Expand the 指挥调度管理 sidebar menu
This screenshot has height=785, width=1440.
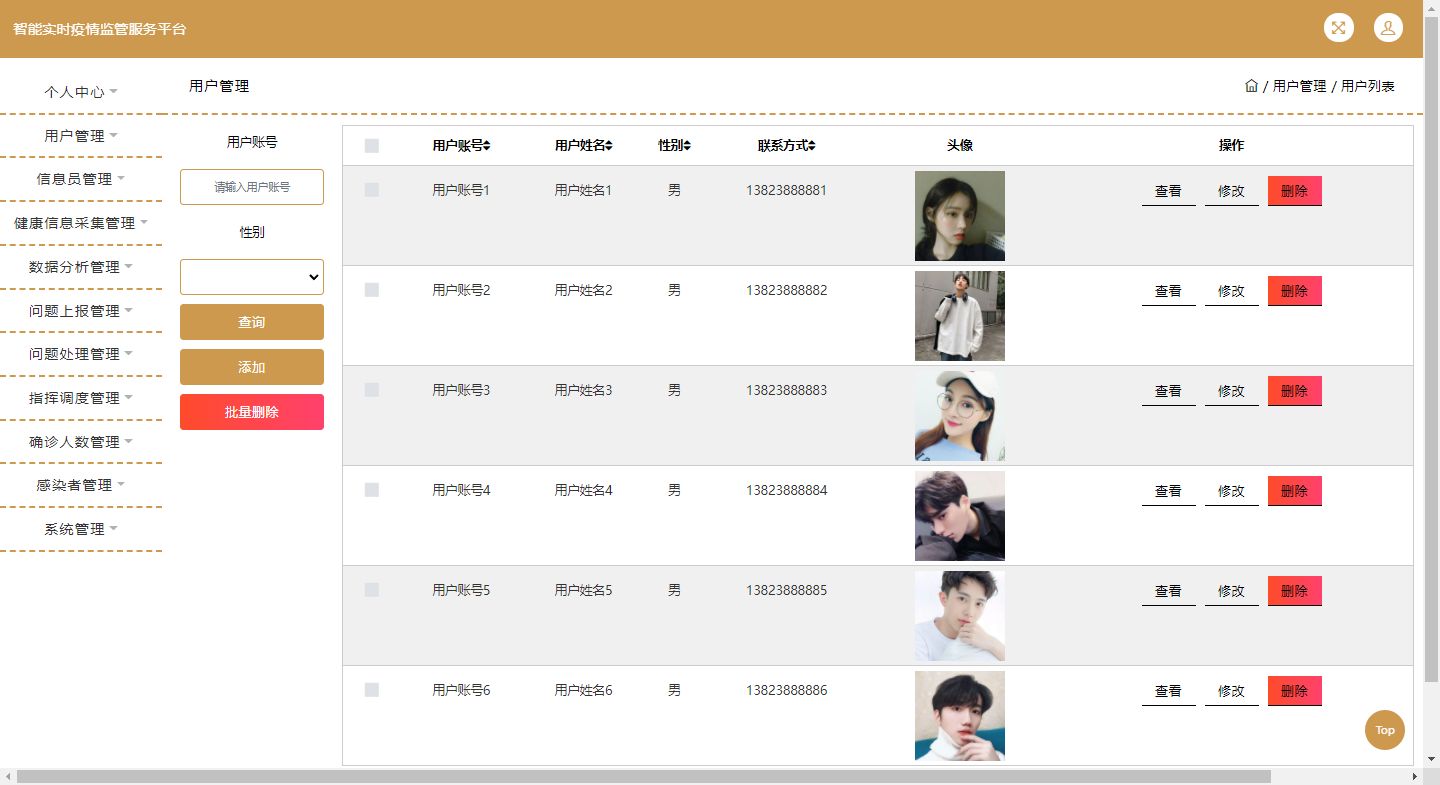[81, 398]
